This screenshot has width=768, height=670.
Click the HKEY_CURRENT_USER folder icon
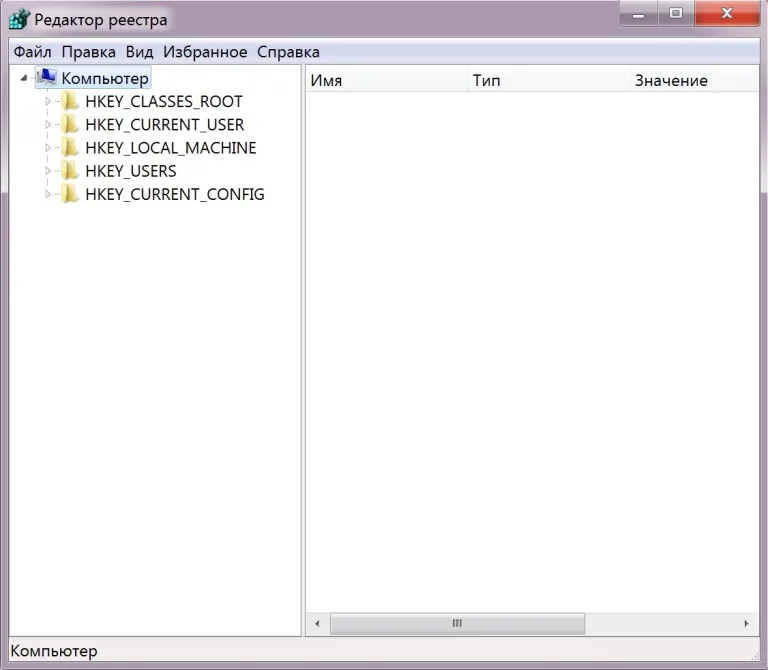(70, 124)
